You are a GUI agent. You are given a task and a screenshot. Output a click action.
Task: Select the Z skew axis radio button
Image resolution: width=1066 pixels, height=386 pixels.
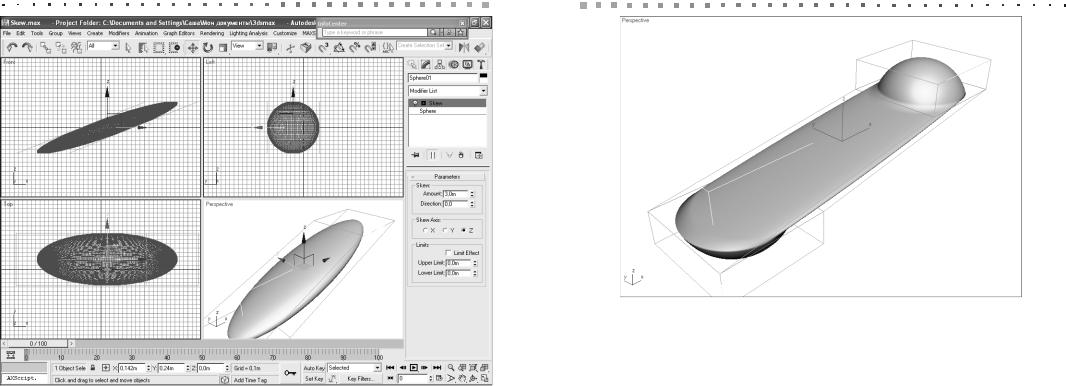[x=464, y=230]
